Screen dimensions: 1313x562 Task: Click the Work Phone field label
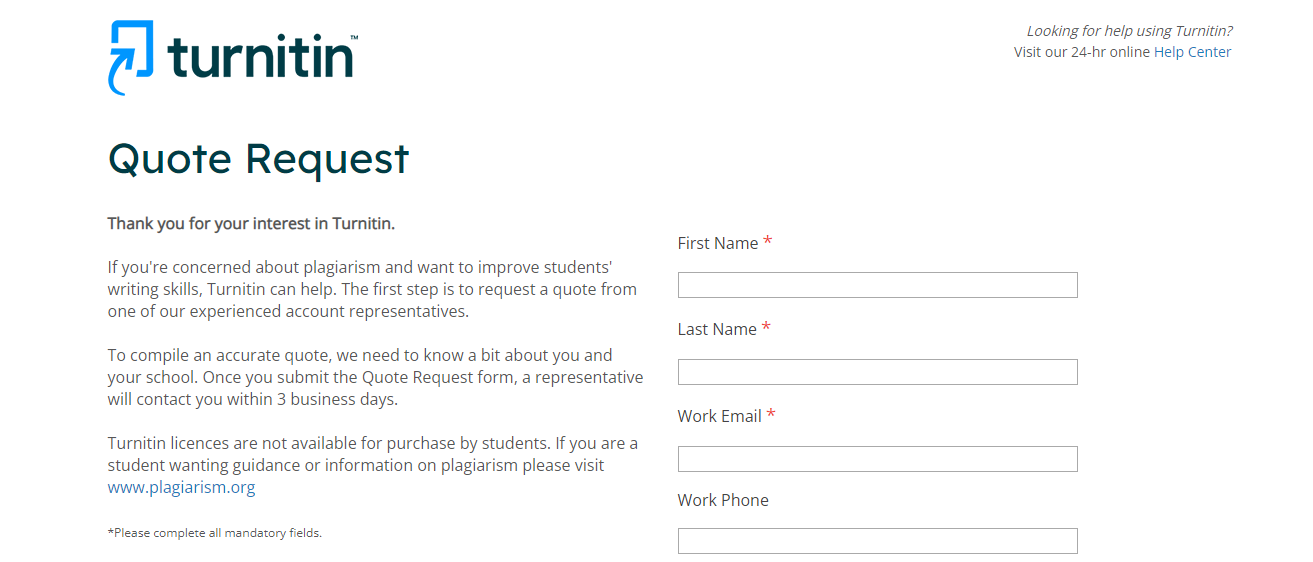[x=723, y=500]
